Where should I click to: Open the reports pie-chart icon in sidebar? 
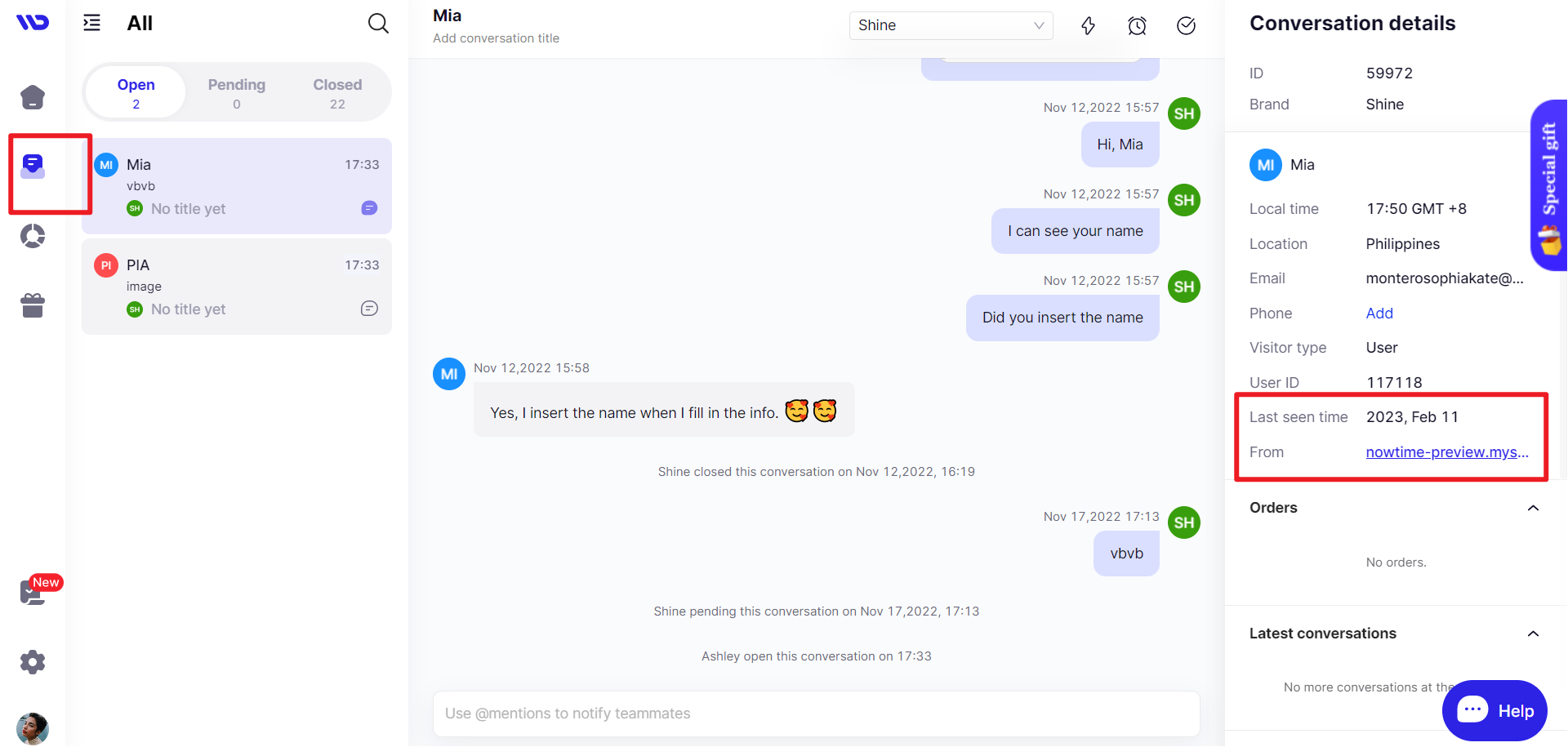click(33, 236)
